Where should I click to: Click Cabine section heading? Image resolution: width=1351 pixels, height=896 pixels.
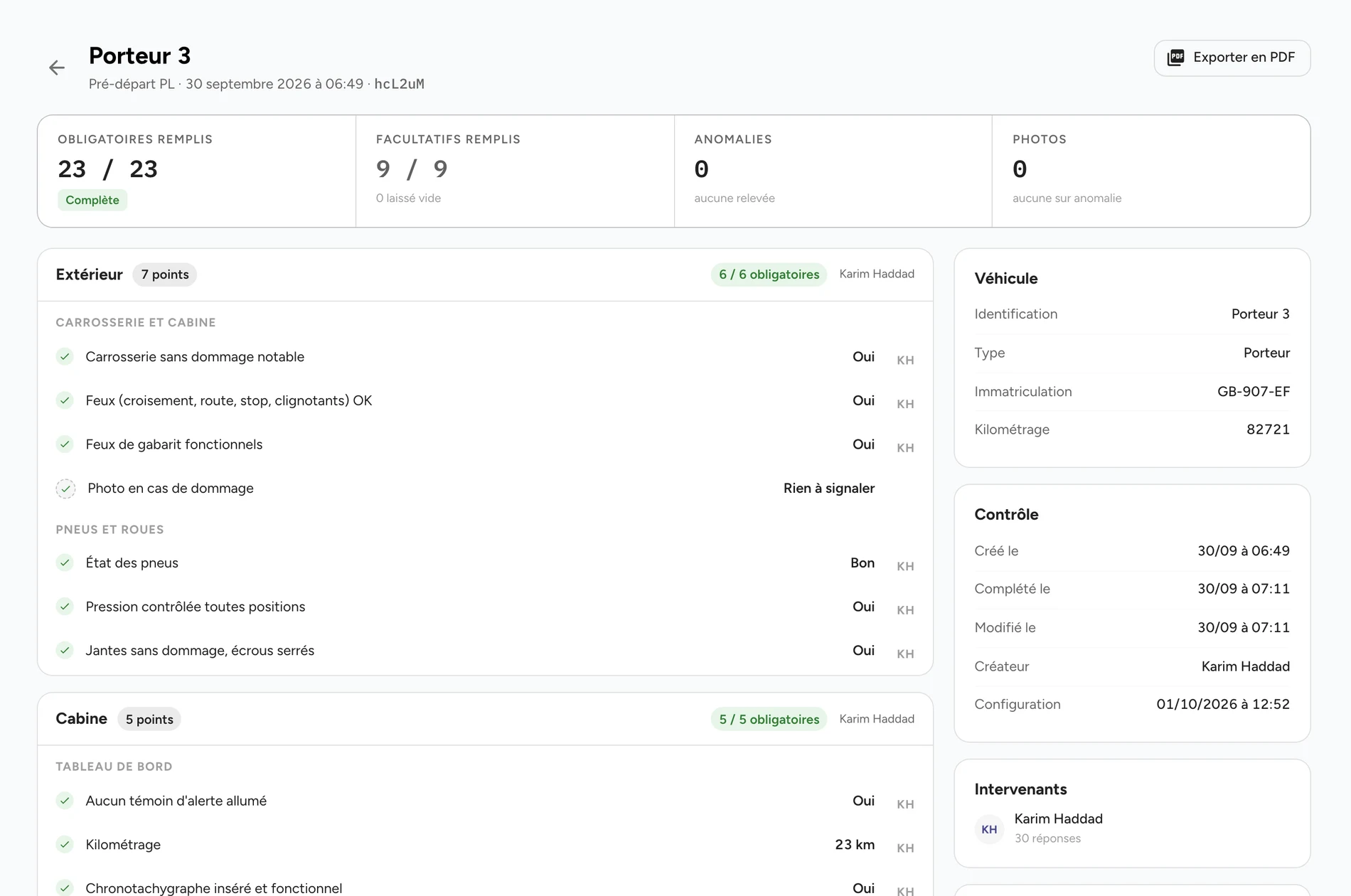pyautogui.click(x=82, y=718)
